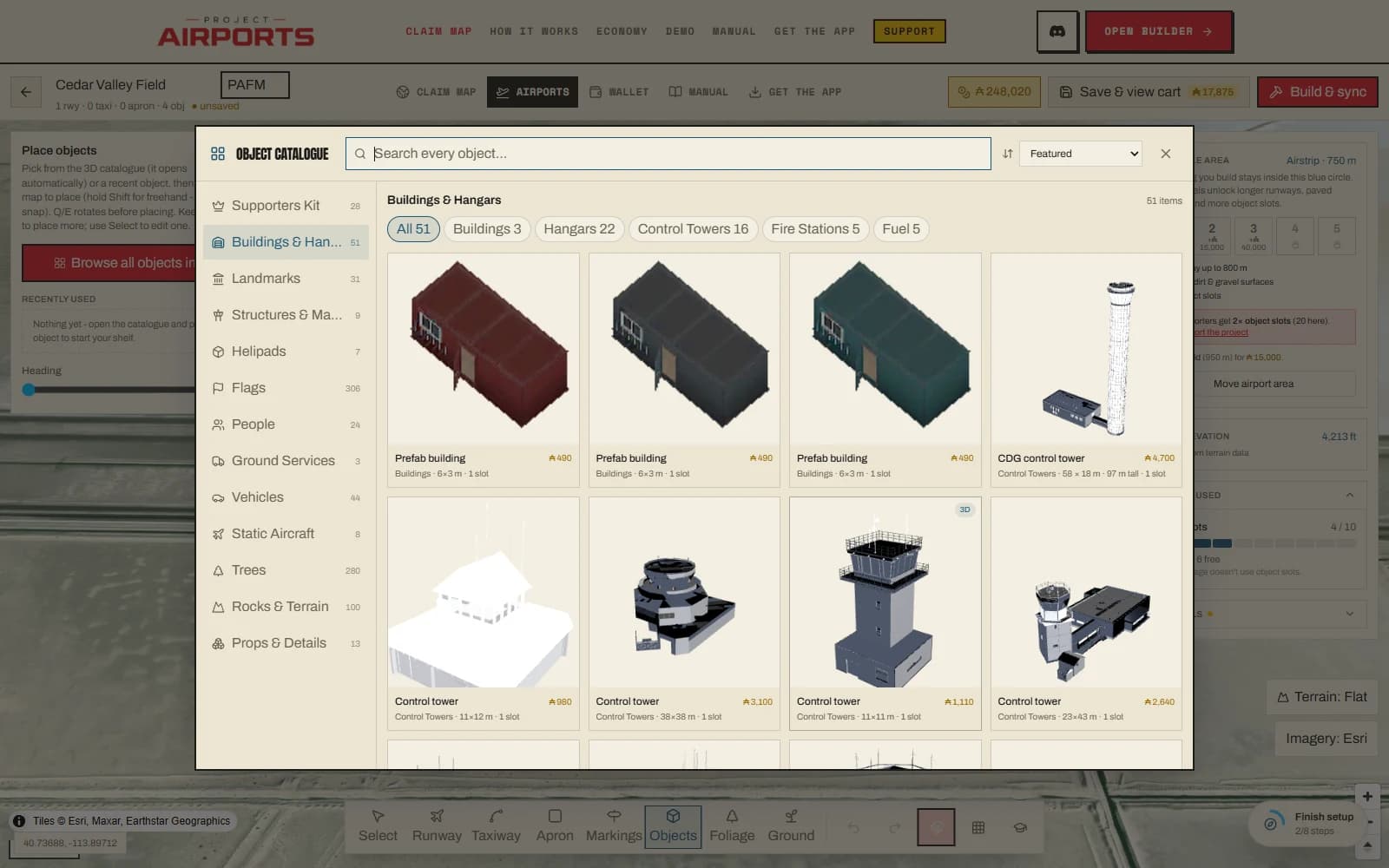Select Props & Details category
The image size is (1389, 868).
286,643
